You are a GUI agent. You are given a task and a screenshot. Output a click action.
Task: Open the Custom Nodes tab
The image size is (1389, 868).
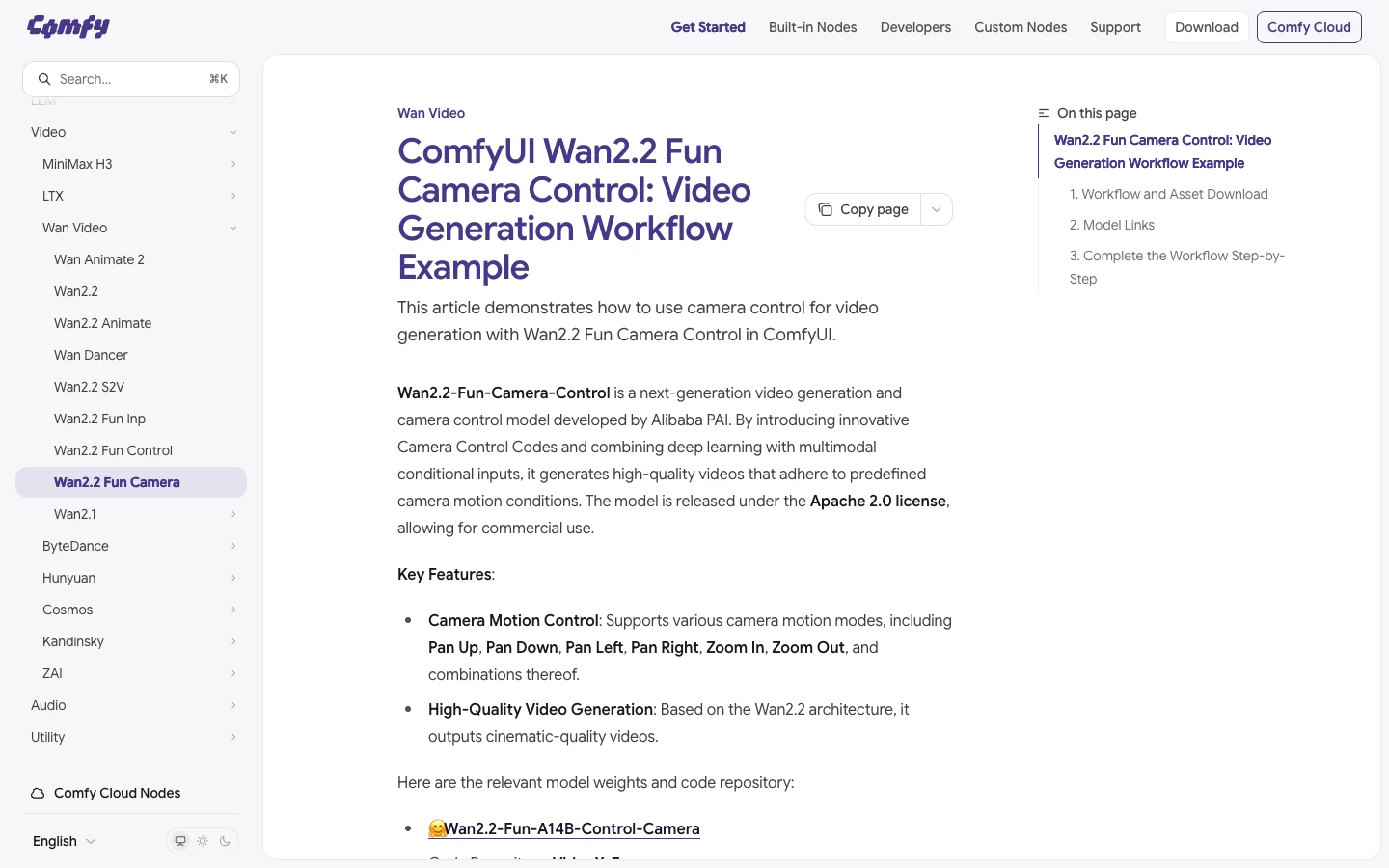click(1021, 27)
